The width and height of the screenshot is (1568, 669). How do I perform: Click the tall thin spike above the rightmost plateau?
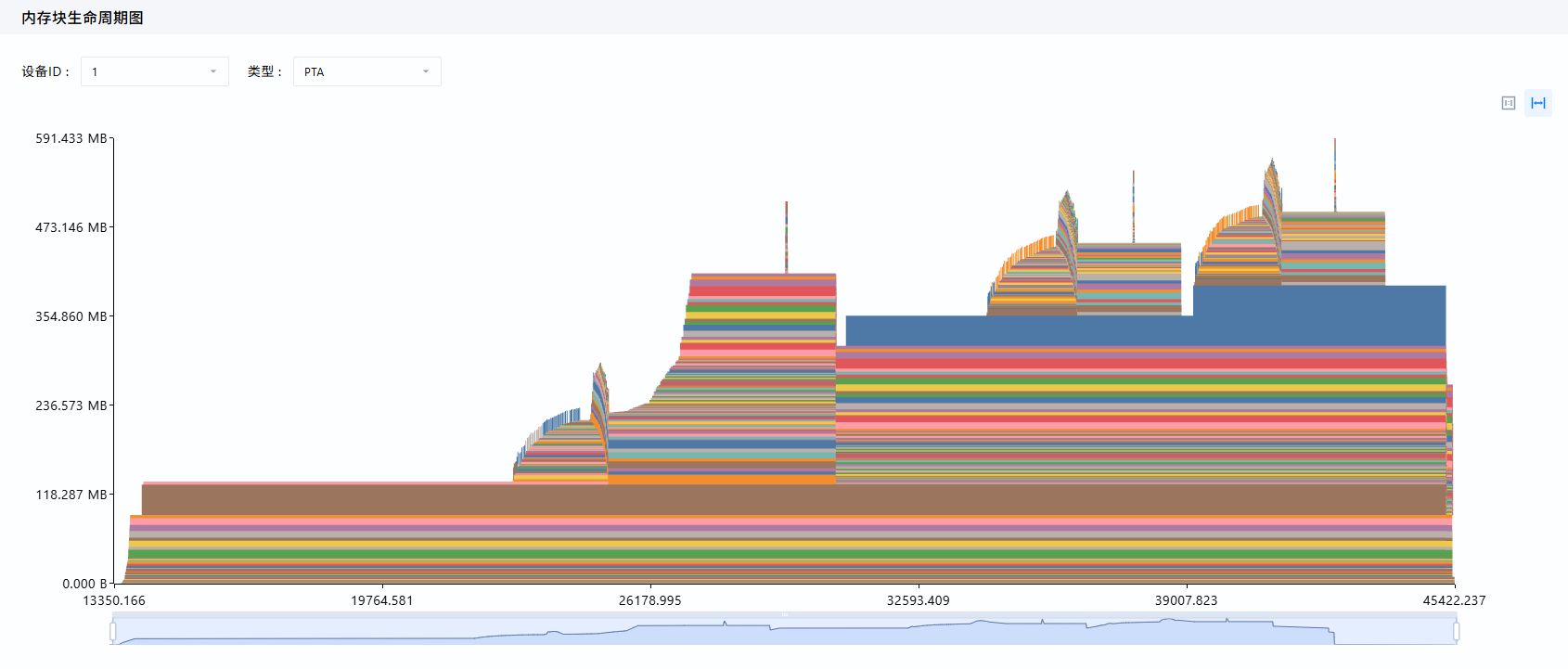(1335, 174)
